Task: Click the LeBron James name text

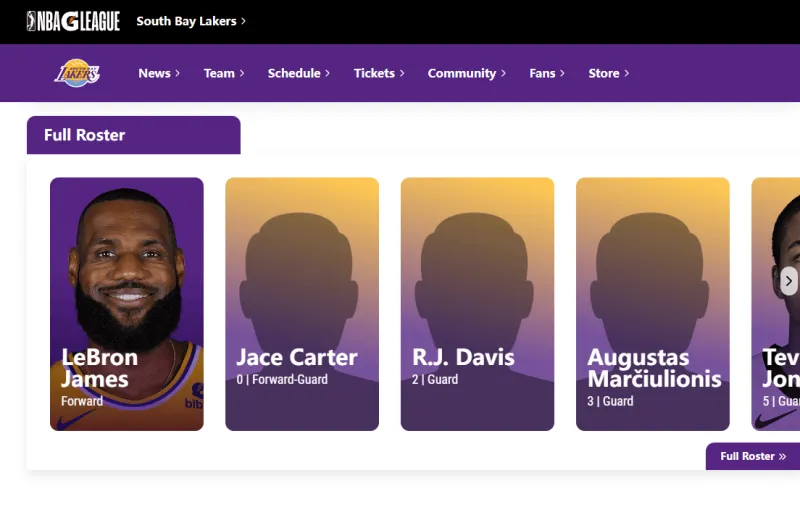Action: tap(99, 368)
